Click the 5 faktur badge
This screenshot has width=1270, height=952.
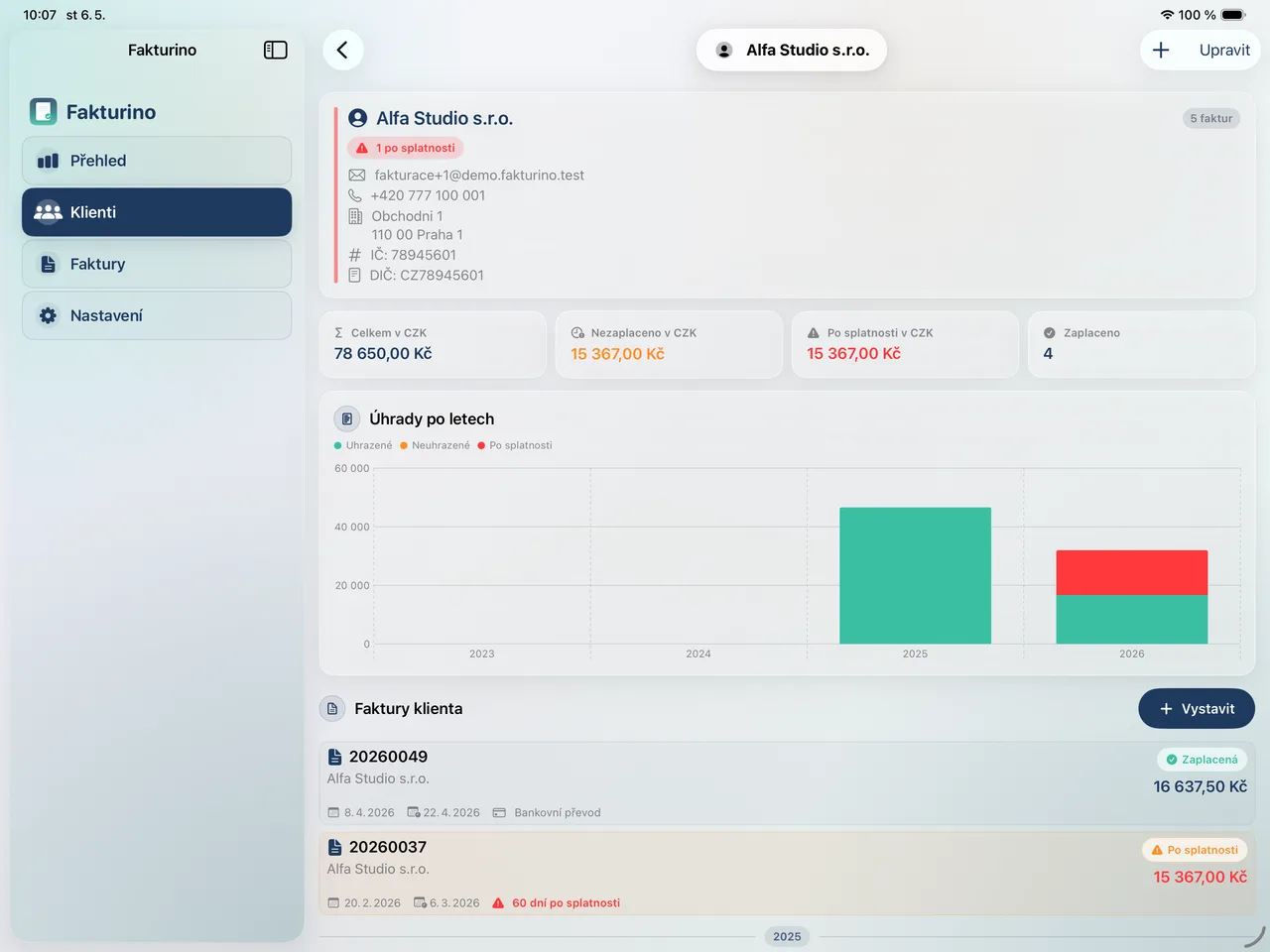click(1210, 118)
